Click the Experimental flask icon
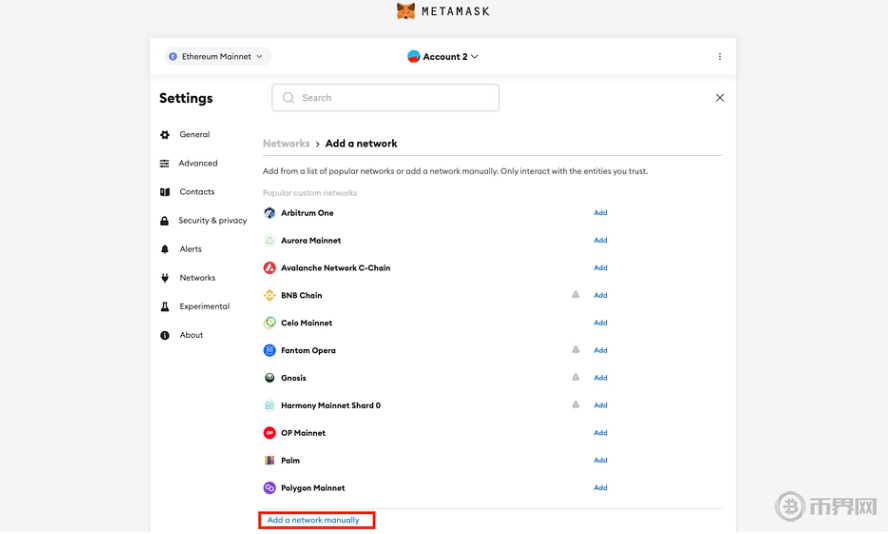This screenshot has width=888, height=534. 165,307
